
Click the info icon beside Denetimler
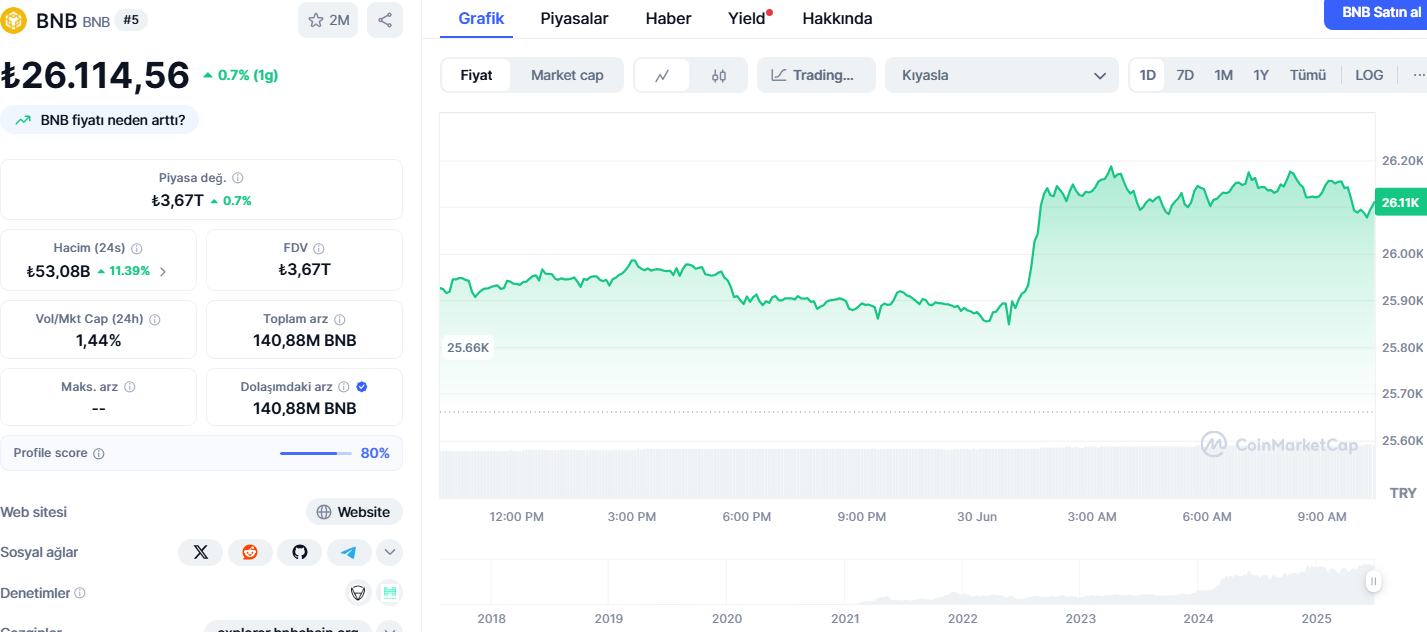click(80, 593)
